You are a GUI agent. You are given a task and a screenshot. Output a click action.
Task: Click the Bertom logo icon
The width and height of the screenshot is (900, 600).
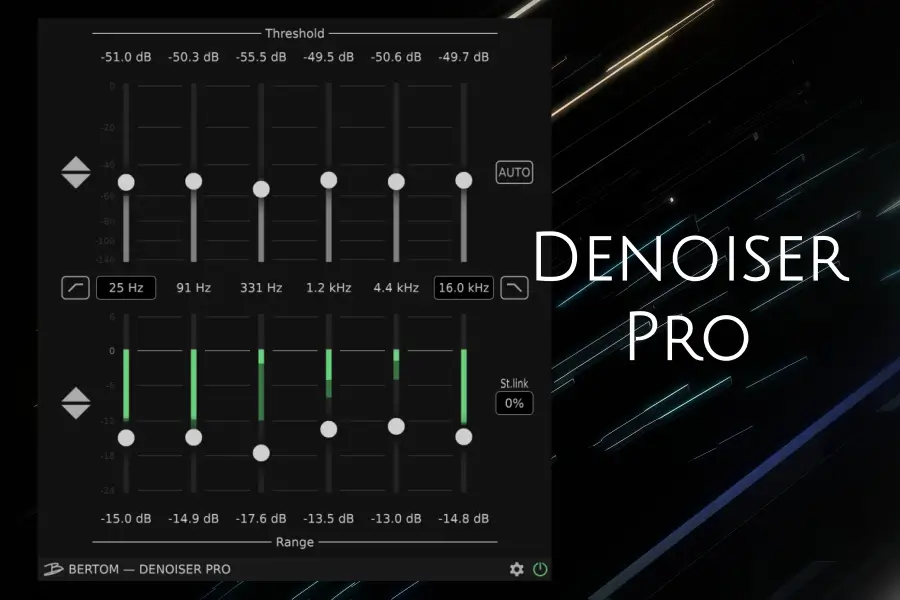coord(53,569)
